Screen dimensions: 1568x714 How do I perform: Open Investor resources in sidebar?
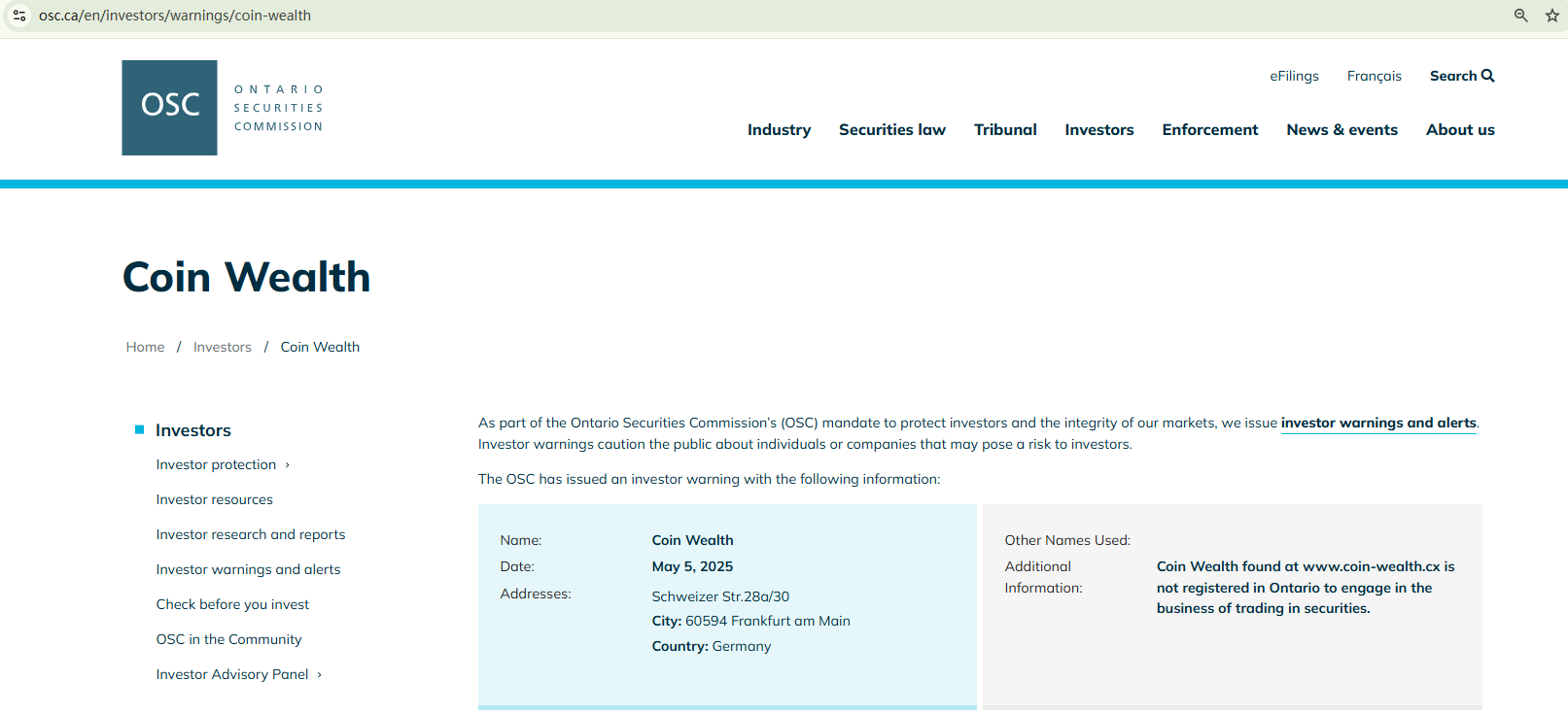pyautogui.click(x=215, y=500)
